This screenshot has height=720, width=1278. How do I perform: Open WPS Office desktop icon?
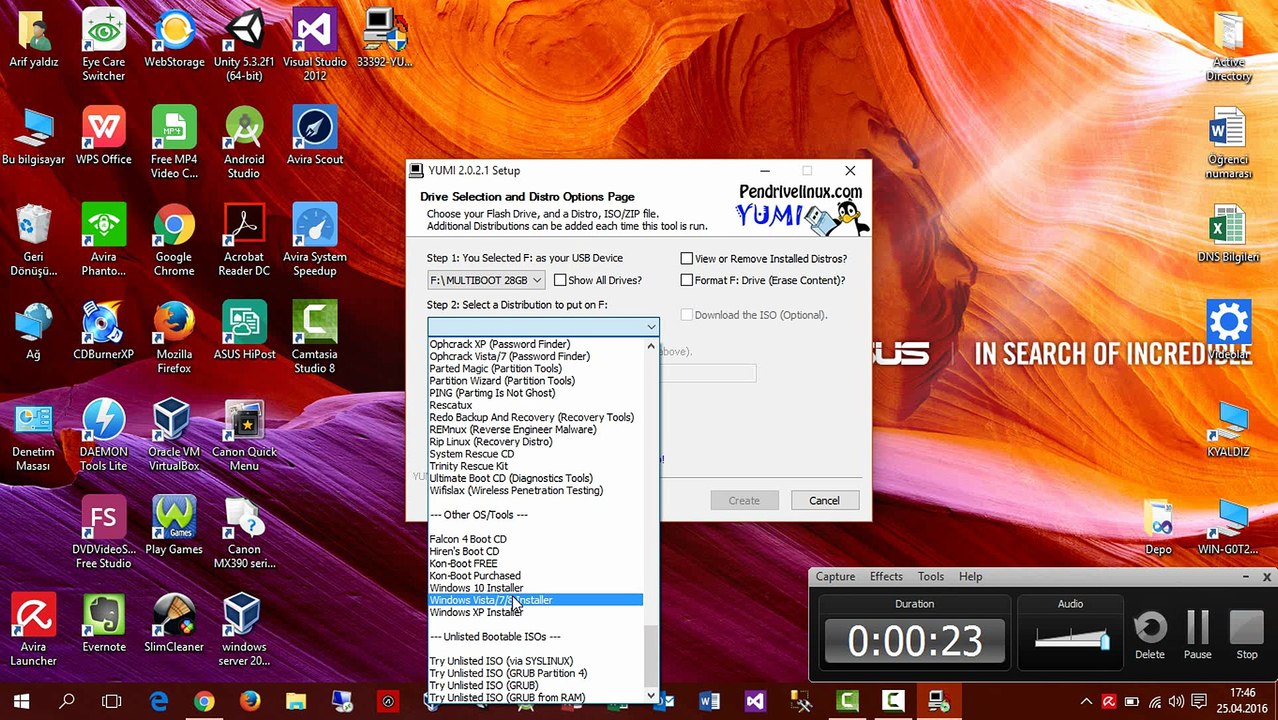coord(104,135)
